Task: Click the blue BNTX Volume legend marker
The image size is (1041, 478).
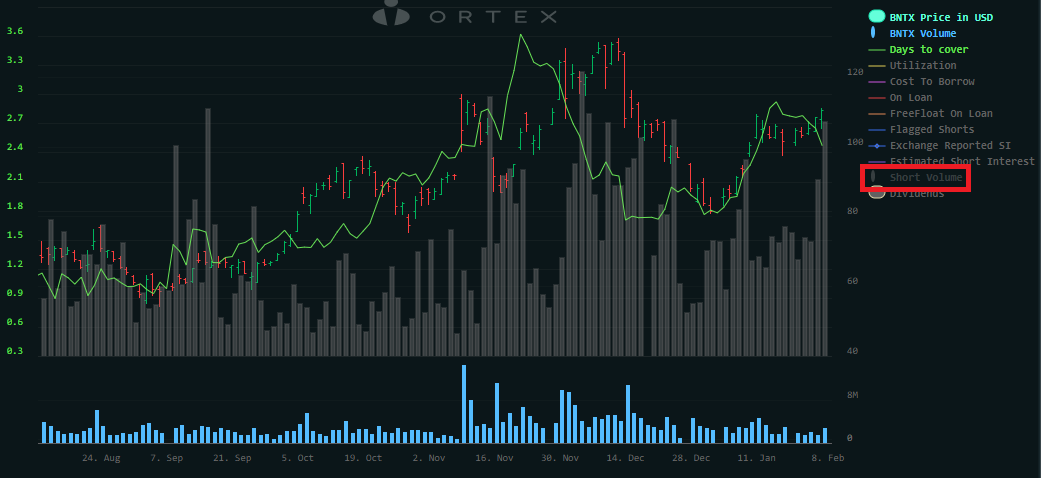Action: coord(876,33)
